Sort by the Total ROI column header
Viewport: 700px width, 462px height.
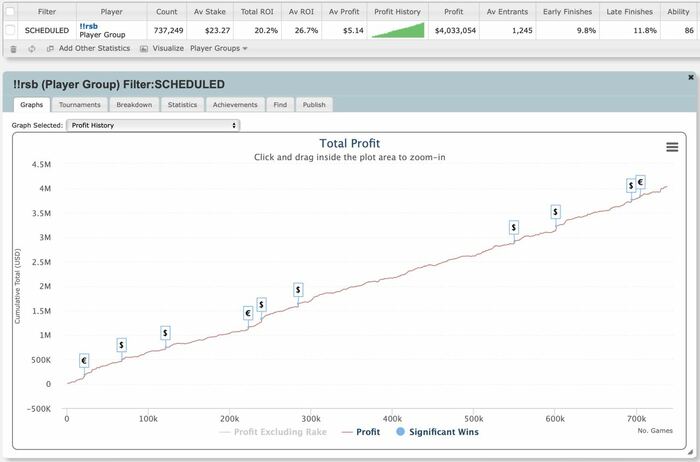pyautogui.click(x=257, y=12)
